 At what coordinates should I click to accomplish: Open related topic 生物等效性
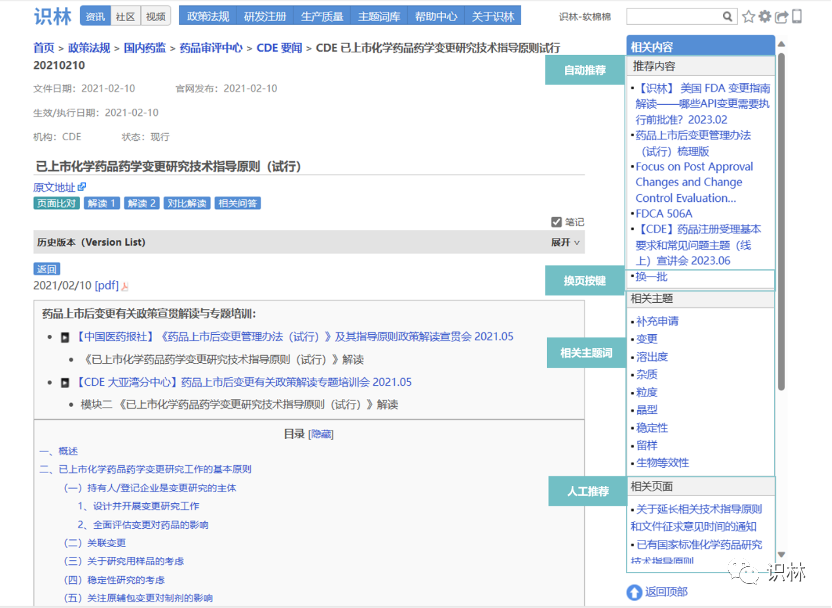pos(663,463)
